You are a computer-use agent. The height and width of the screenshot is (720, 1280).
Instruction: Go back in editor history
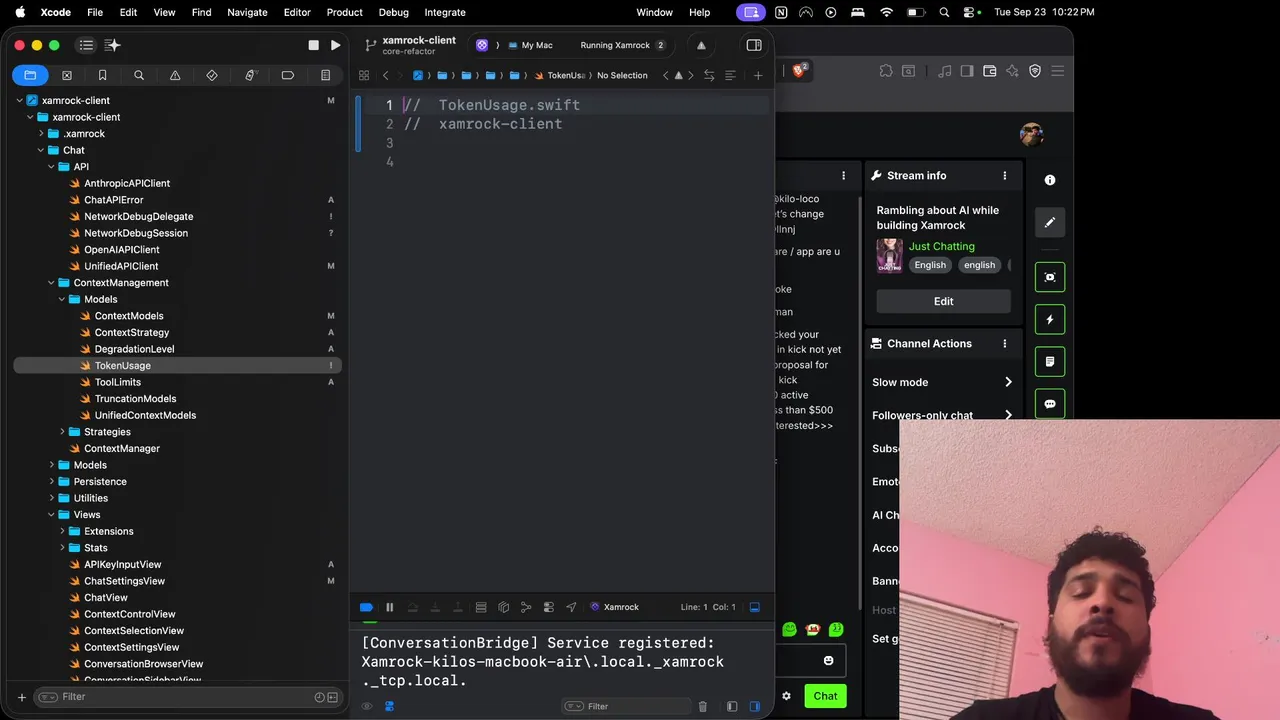click(x=386, y=75)
